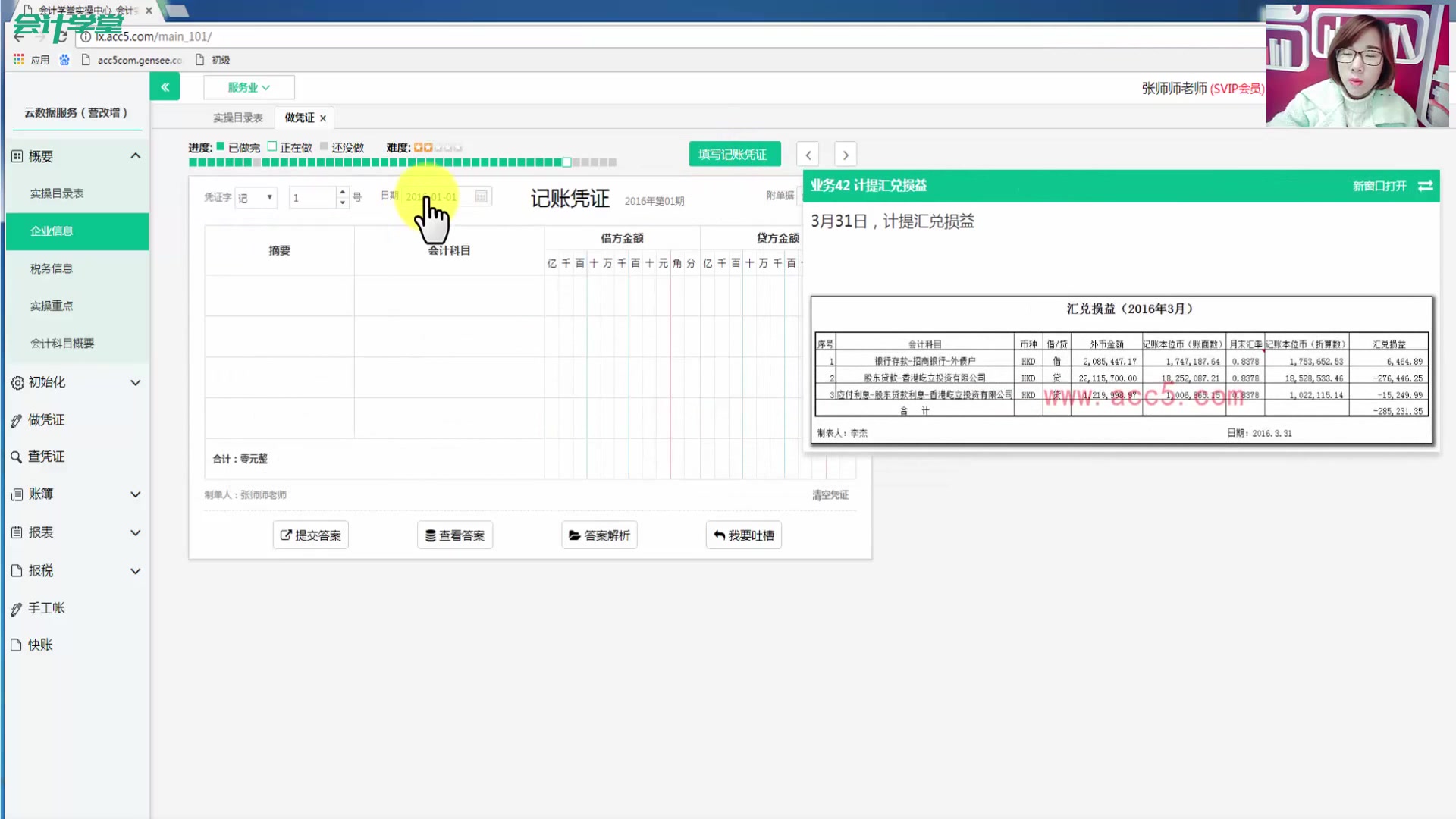This screenshot has width=1456, height=819.
Task: Open the date picker calendar icon
Action: coord(481,196)
